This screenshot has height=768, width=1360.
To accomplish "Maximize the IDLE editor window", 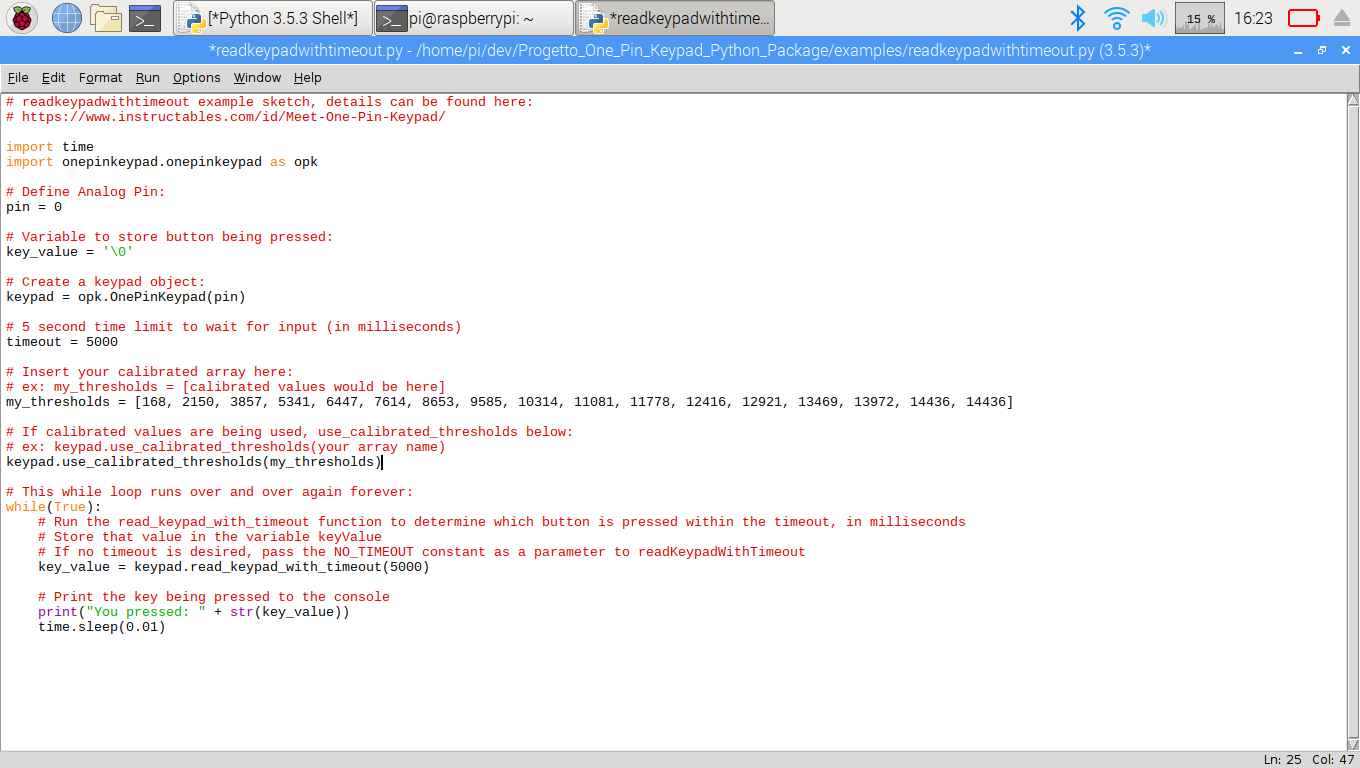I will click(x=1321, y=50).
